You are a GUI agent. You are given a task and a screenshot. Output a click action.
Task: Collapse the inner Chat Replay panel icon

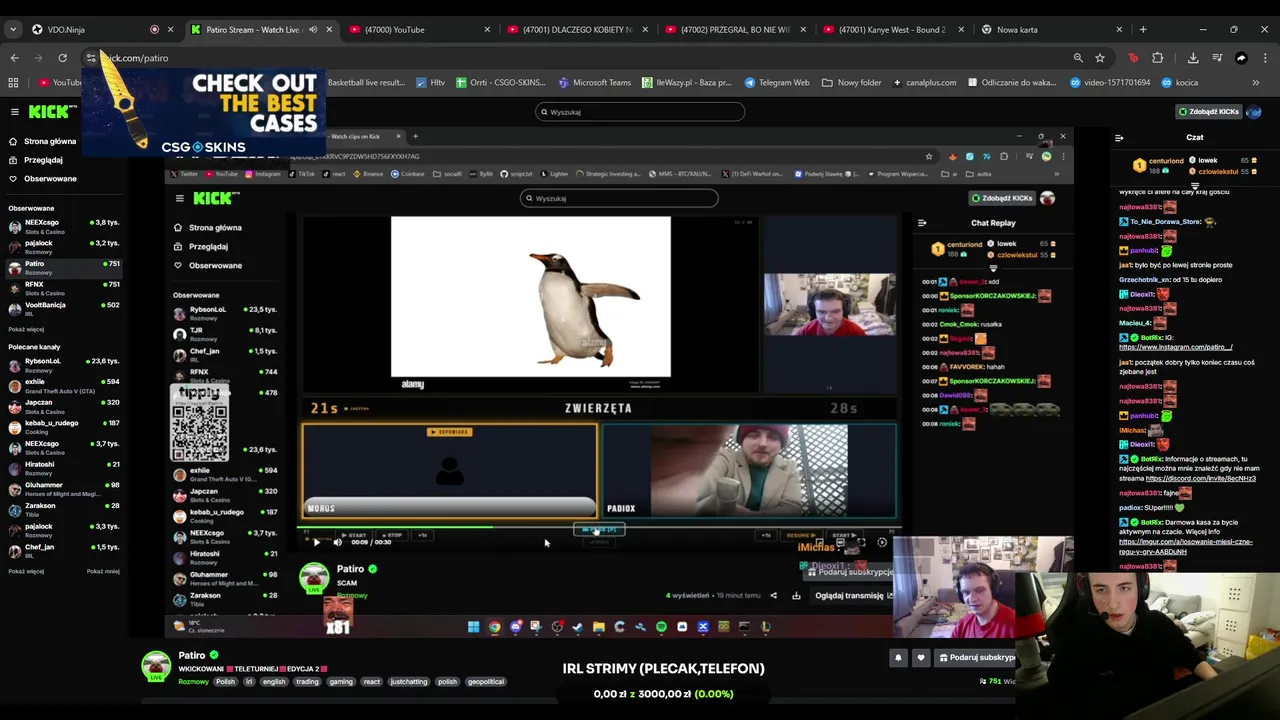[922, 223]
